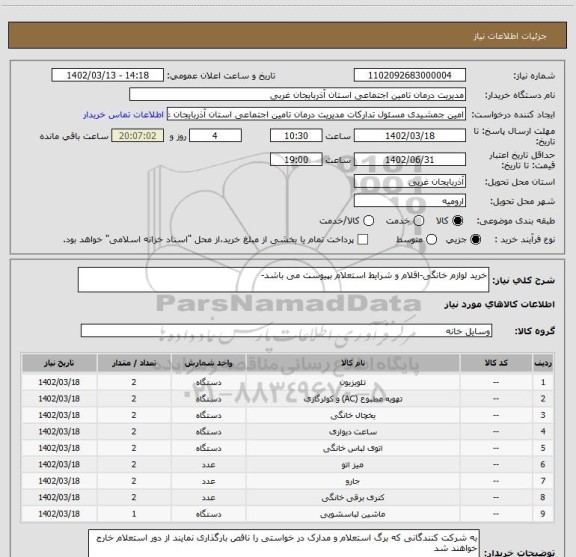The width and height of the screenshot is (576, 557).
Task: Click the response deadline date 1402/03/18 field
Action: click(410, 136)
